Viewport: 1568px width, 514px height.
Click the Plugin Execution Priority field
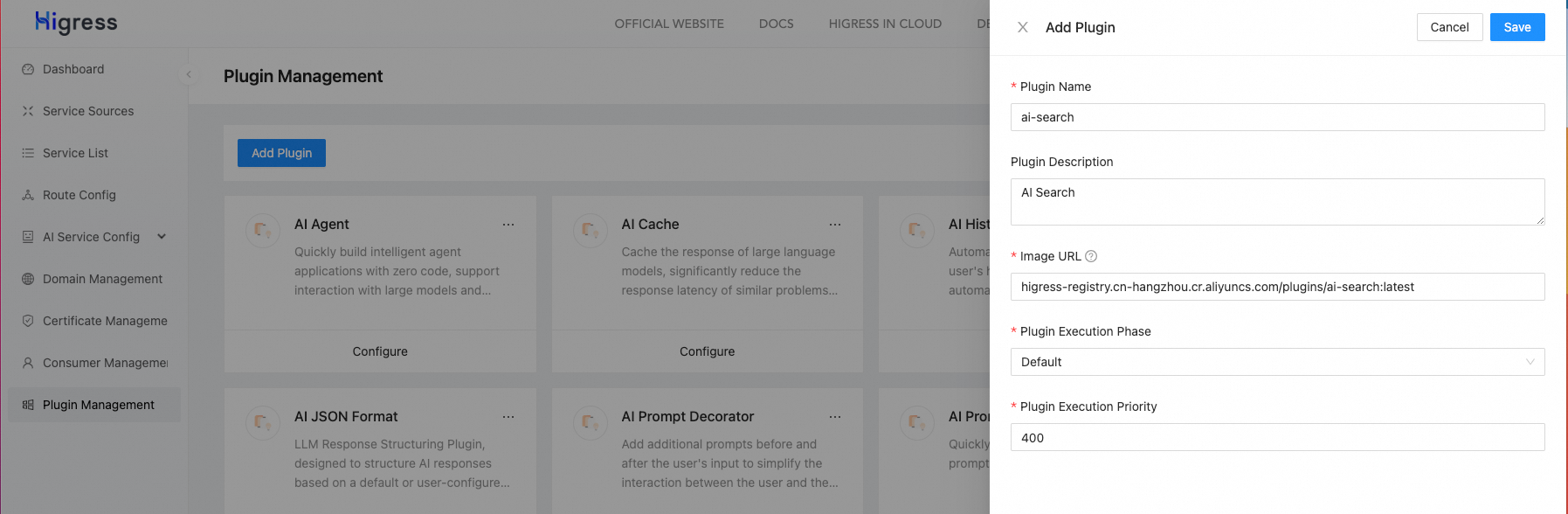click(1277, 437)
